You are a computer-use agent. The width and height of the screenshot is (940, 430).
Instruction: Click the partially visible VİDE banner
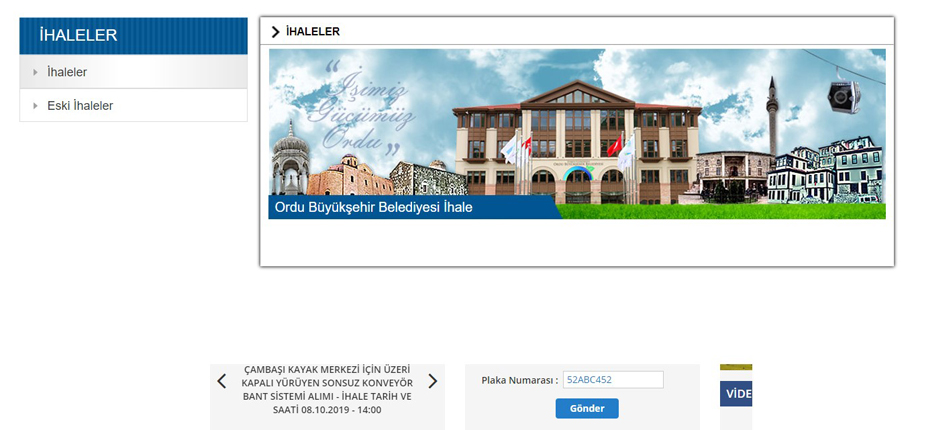point(736,393)
